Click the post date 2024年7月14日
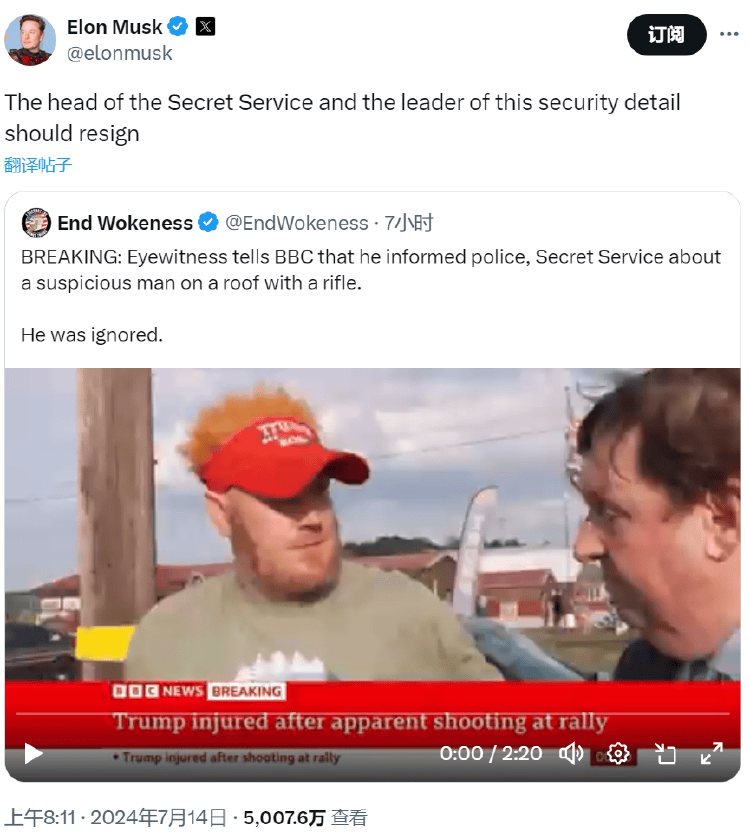750x839 pixels. click(x=158, y=817)
